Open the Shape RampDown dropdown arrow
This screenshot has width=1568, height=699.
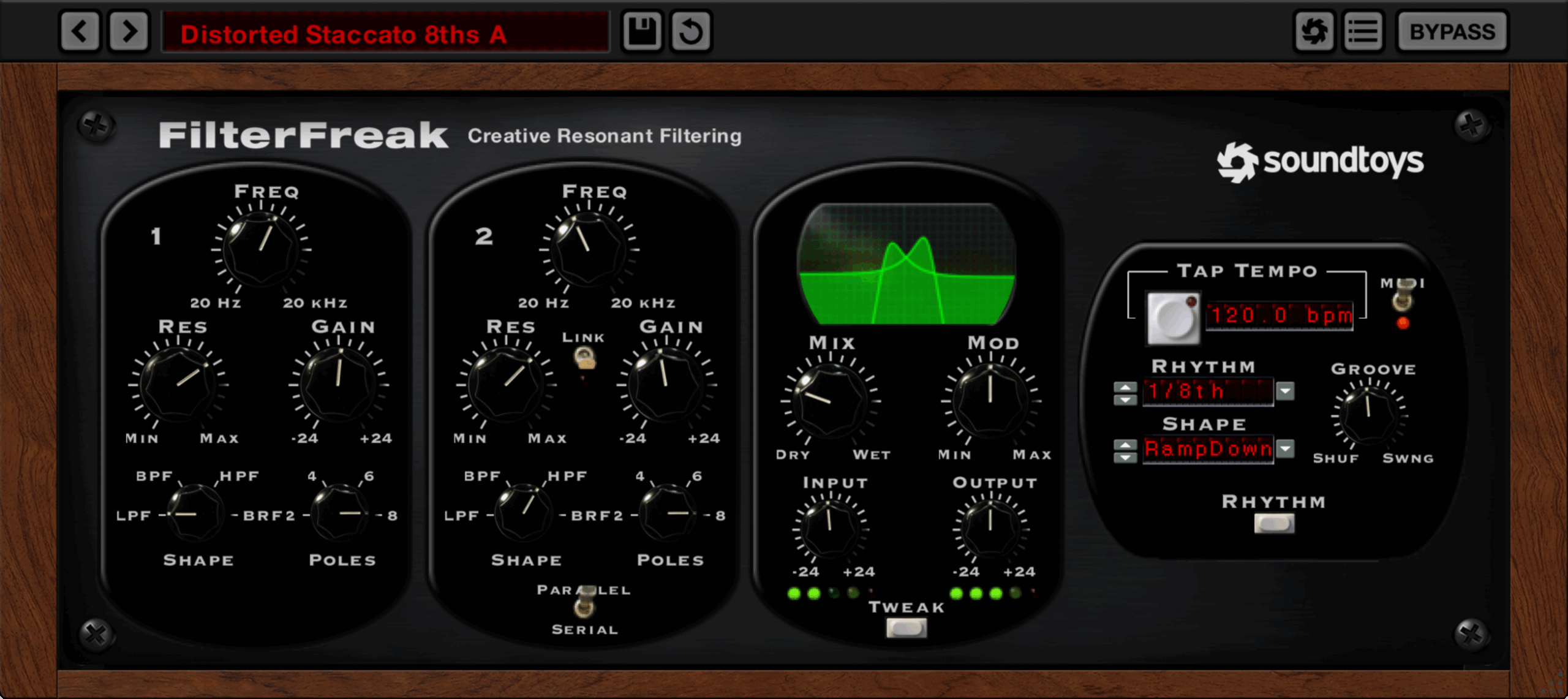coord(1285,448)
